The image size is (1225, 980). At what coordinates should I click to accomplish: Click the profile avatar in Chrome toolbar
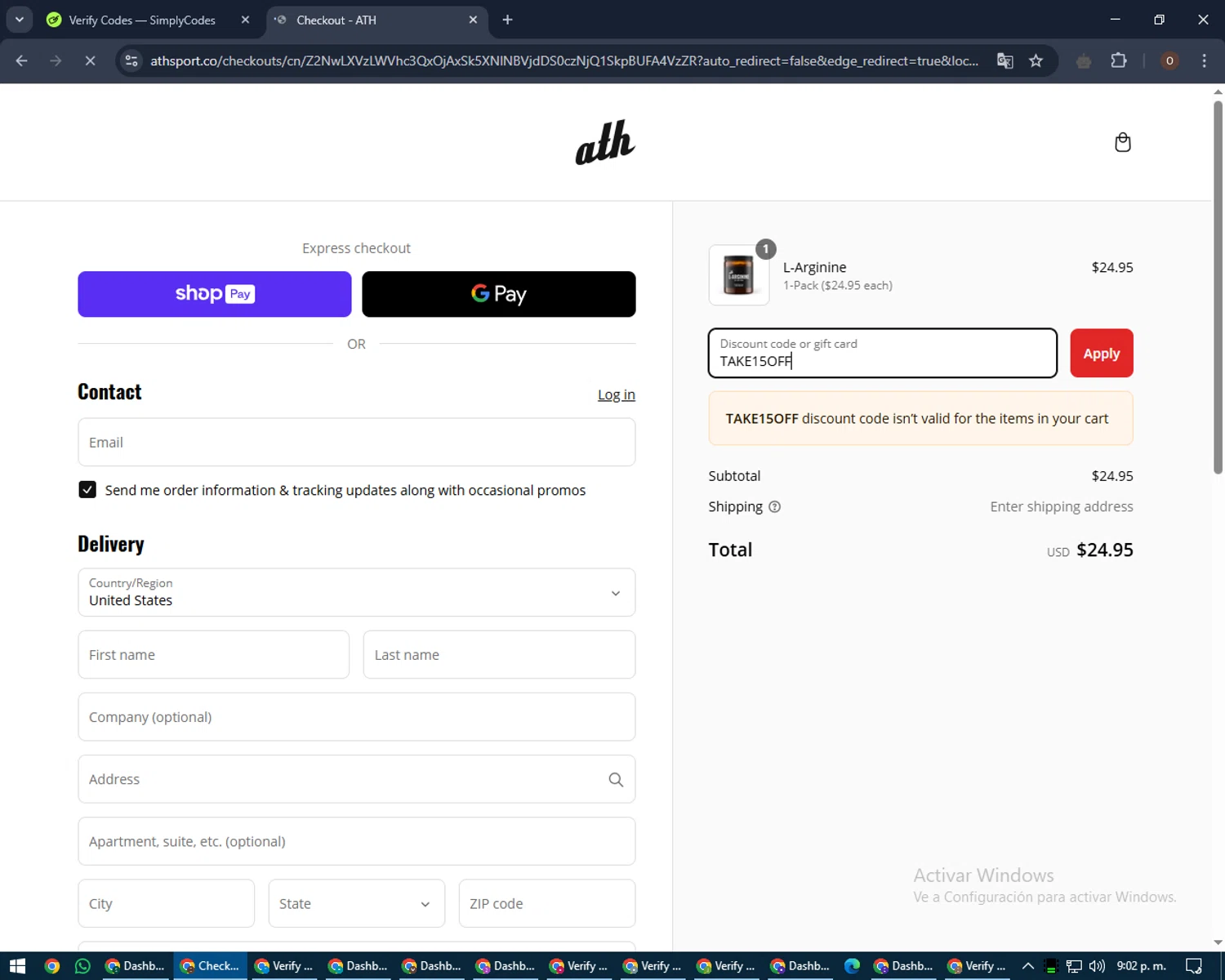point(1169,60)
